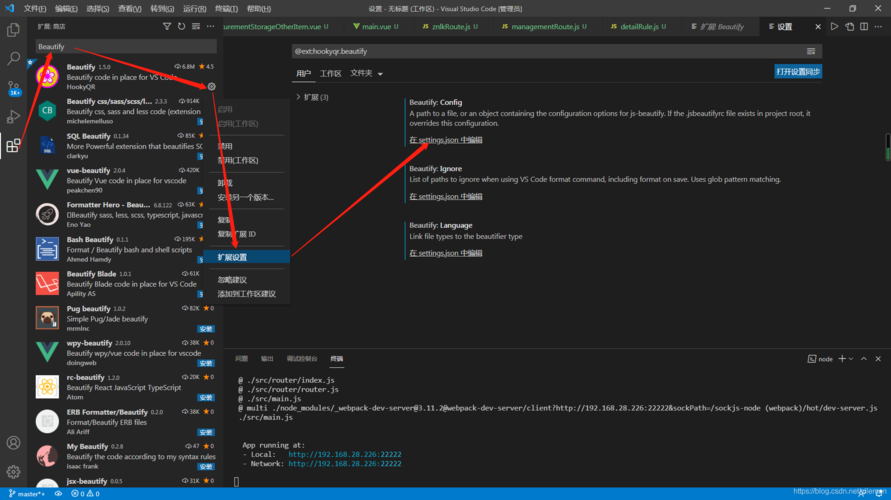Open the Accounts icon in activity bar
The height and width of the screenshot is (500, 891).
pos(13,442)
